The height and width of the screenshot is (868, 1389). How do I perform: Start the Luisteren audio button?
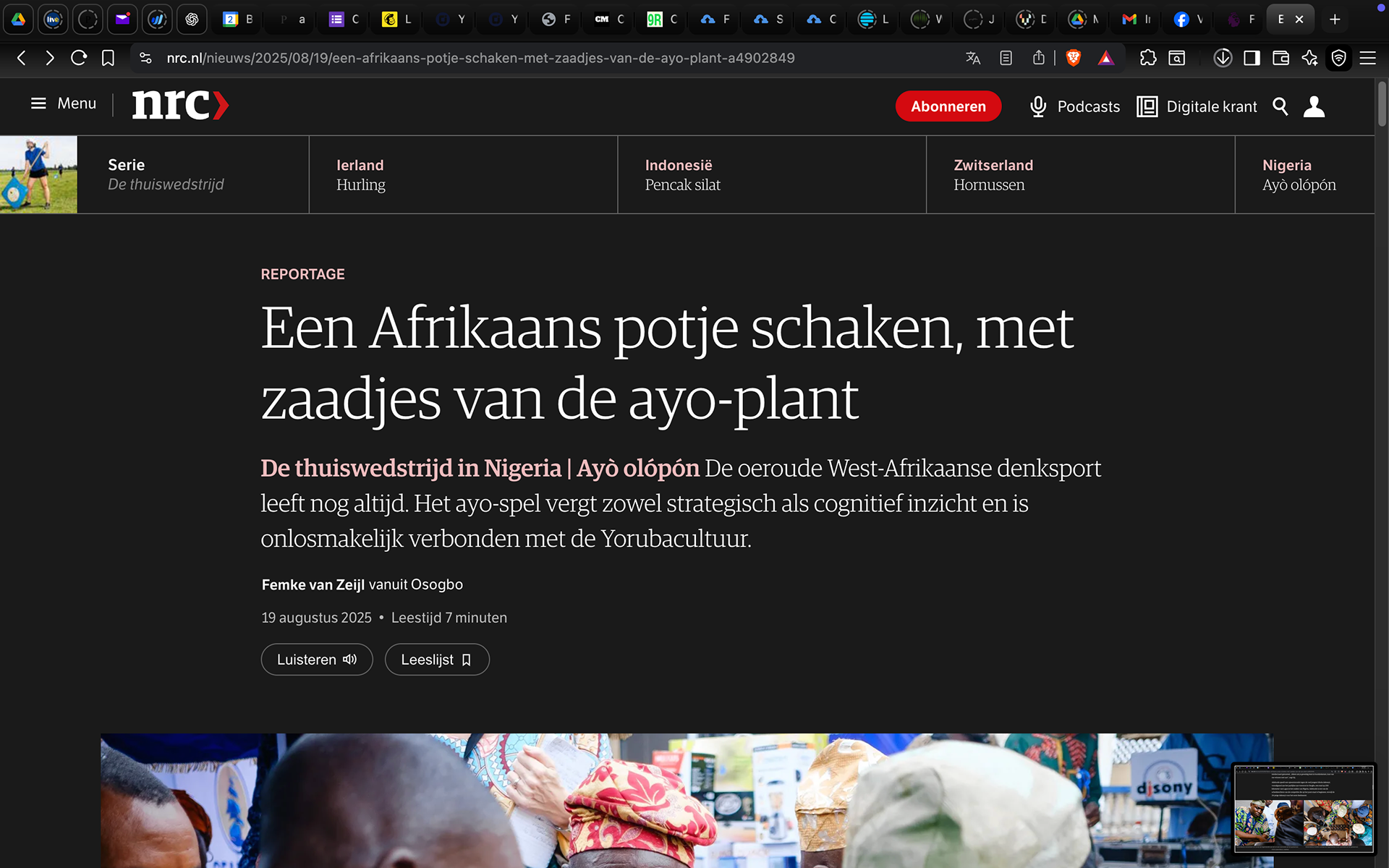(x=317, y=660)
